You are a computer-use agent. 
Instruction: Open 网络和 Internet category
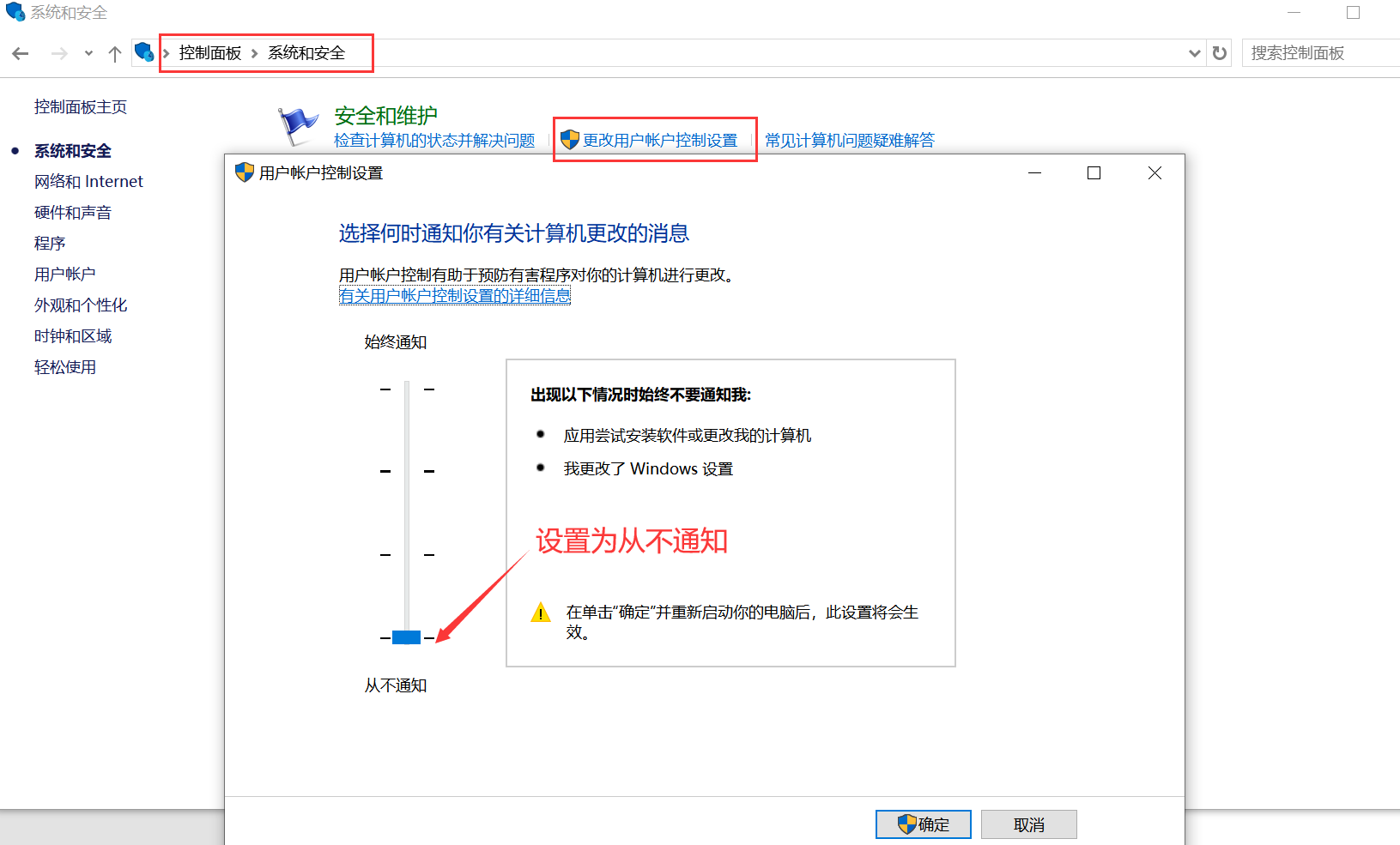click(88, 182)
